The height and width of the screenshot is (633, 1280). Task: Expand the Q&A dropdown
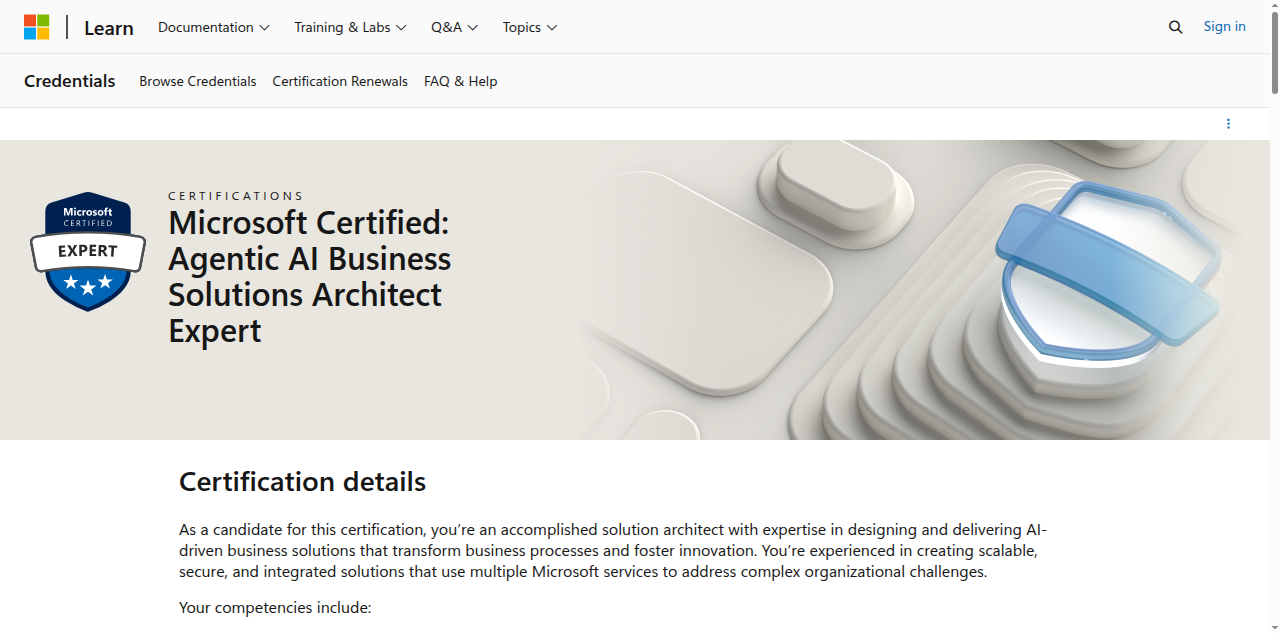455,27
